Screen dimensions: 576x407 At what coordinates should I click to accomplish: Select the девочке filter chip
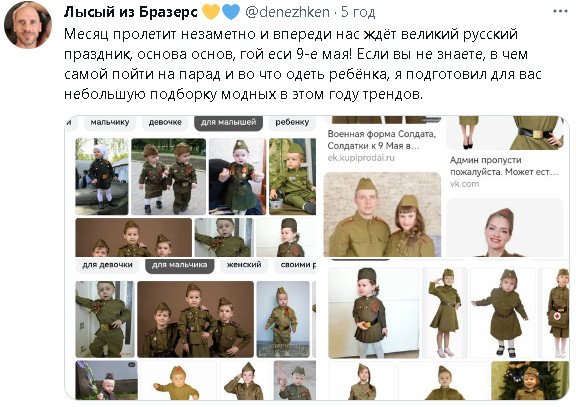(x=165, y=122)
